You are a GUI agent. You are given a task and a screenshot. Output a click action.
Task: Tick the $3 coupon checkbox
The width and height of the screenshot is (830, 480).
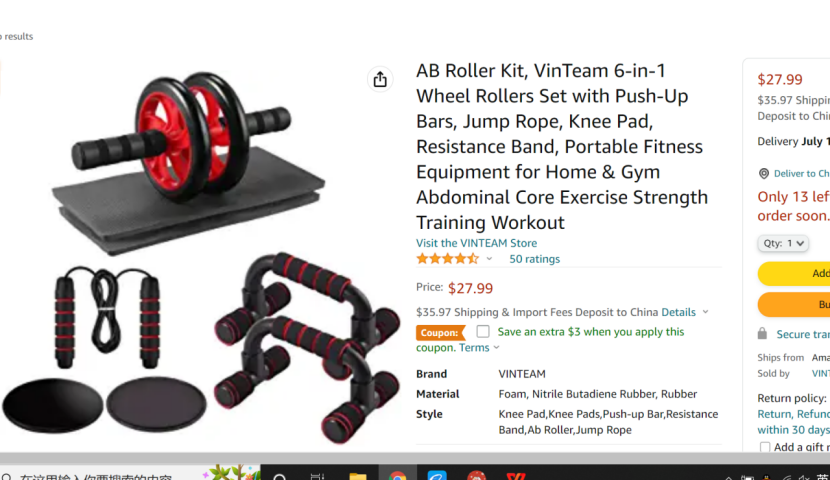483,331
